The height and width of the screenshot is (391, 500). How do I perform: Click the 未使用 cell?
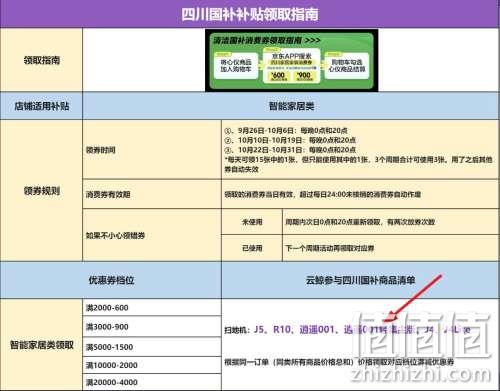(x=252, y=222)
